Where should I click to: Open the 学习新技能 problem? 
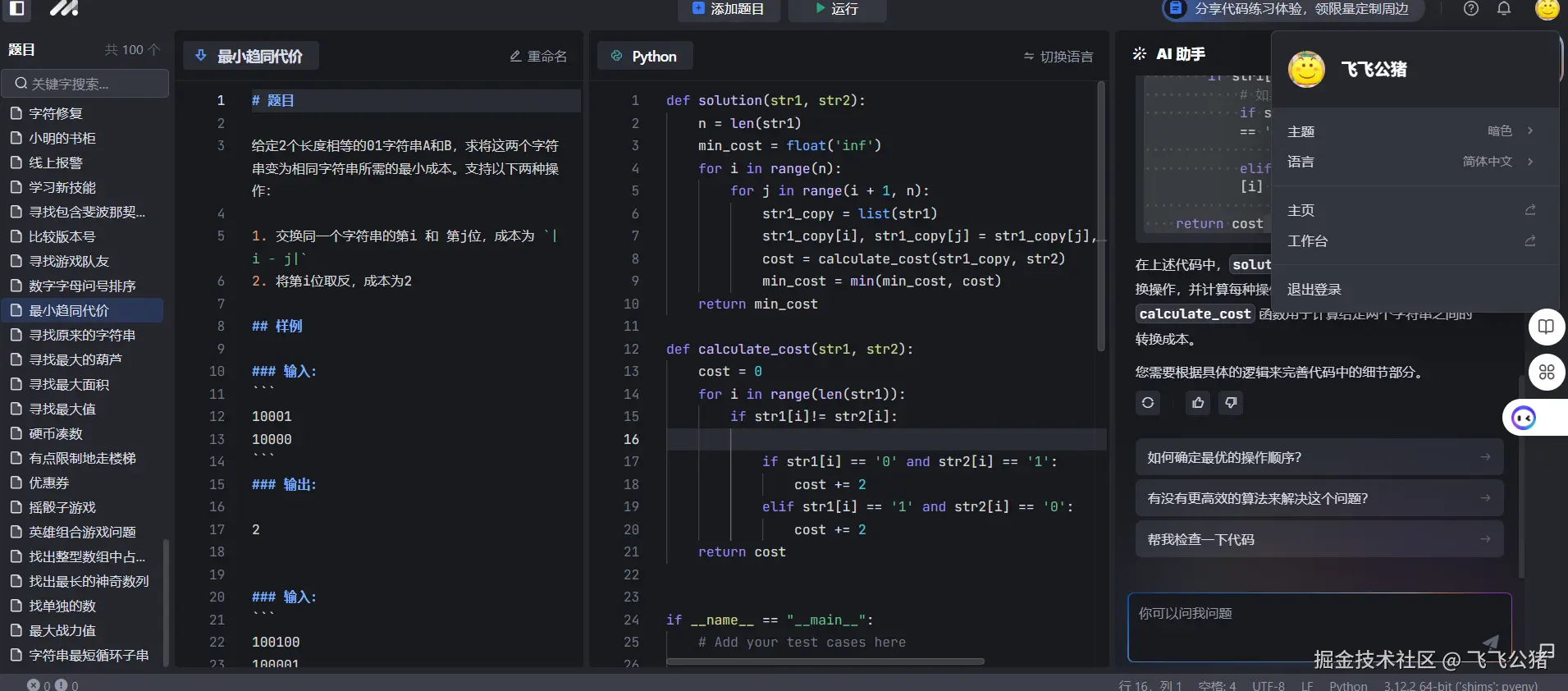tap(83, 187)
